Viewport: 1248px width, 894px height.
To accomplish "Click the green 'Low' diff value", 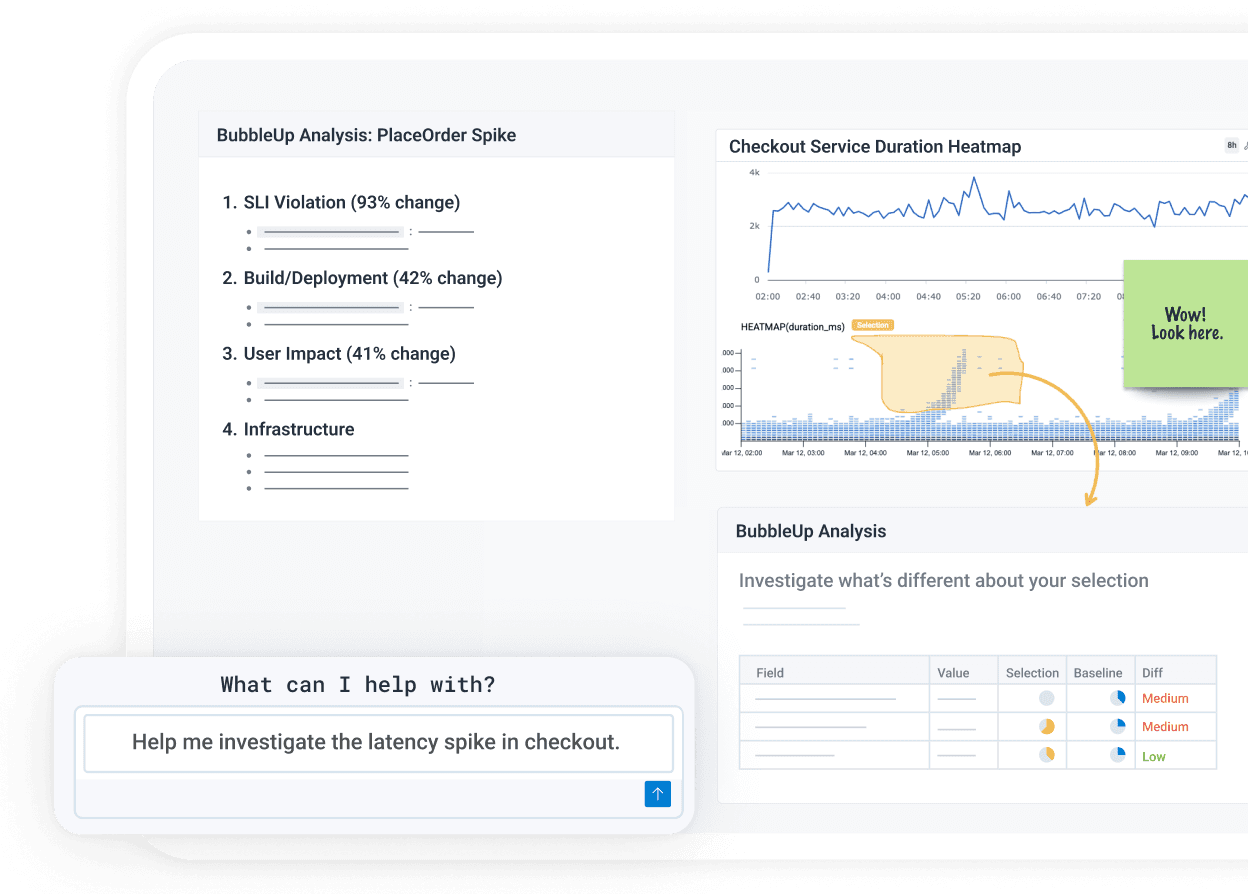I will [x=1154, y=757].
